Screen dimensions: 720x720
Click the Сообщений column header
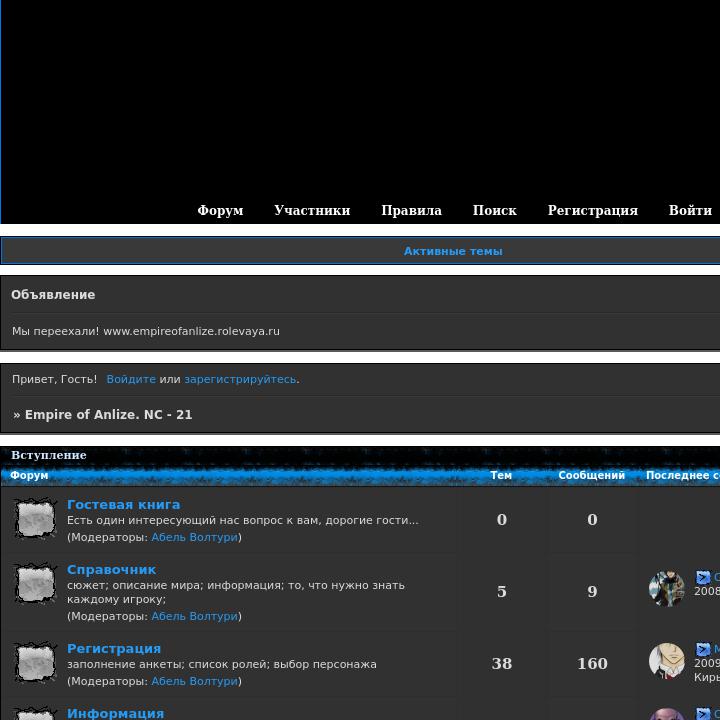[x=591, y=475]
